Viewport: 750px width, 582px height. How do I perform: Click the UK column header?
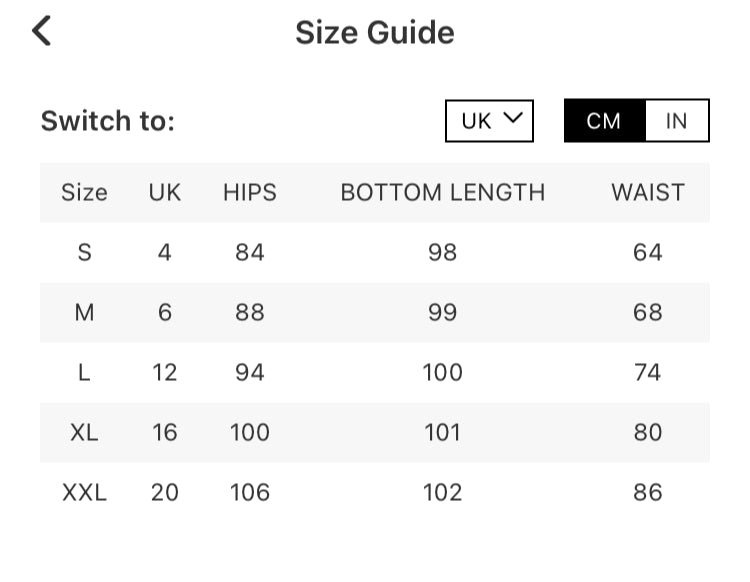[165, 192]
